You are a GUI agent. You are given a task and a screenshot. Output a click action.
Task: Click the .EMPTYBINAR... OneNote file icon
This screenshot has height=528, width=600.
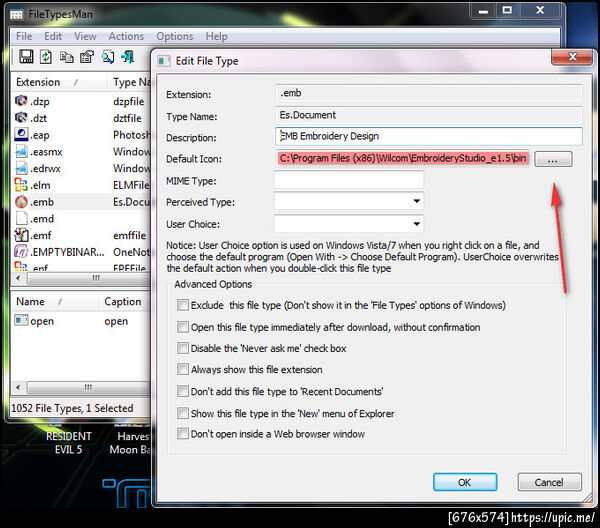pos(21,252)
